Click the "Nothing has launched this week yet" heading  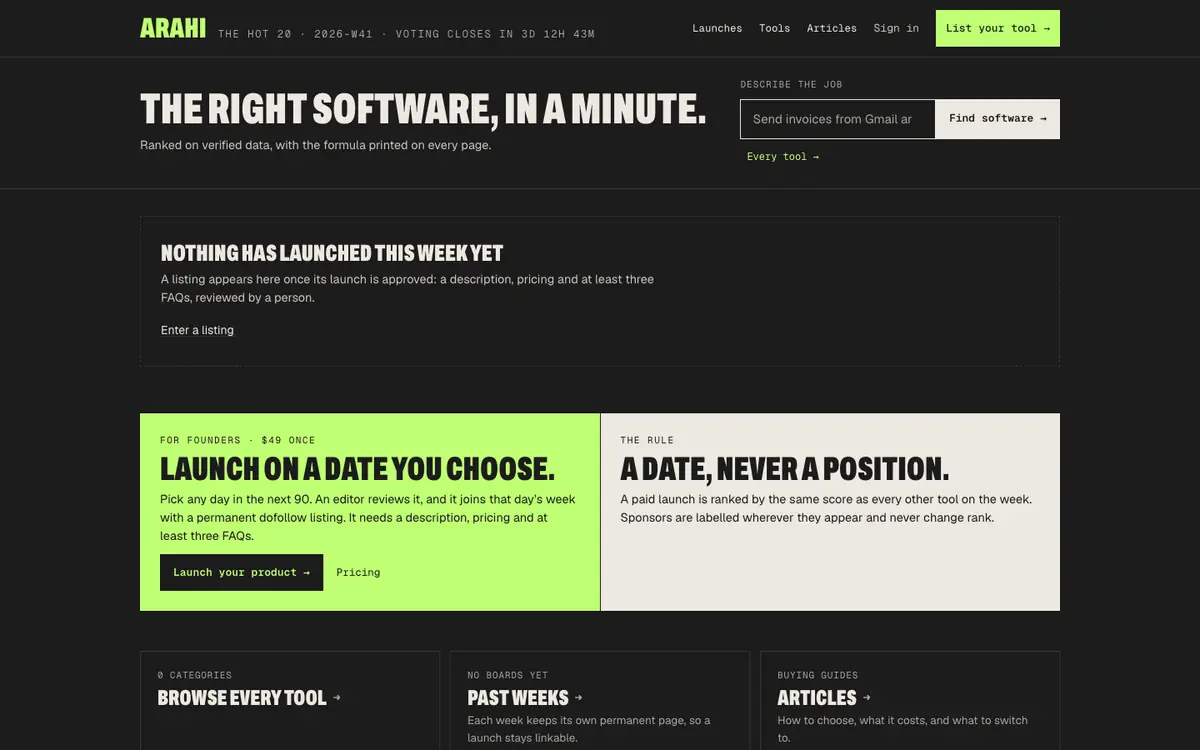tap(332, 253)
